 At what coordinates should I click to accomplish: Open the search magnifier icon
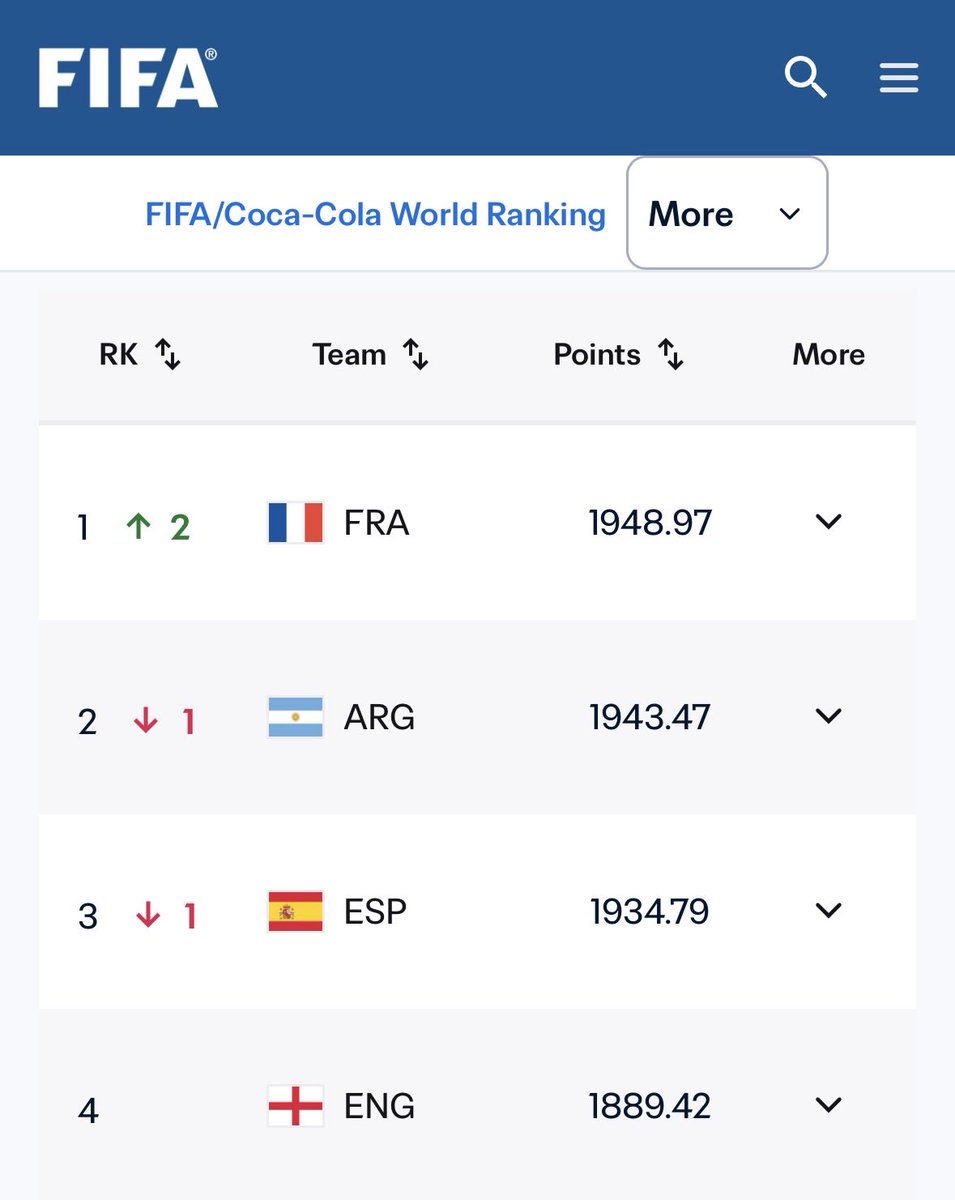tap(805, 77)
